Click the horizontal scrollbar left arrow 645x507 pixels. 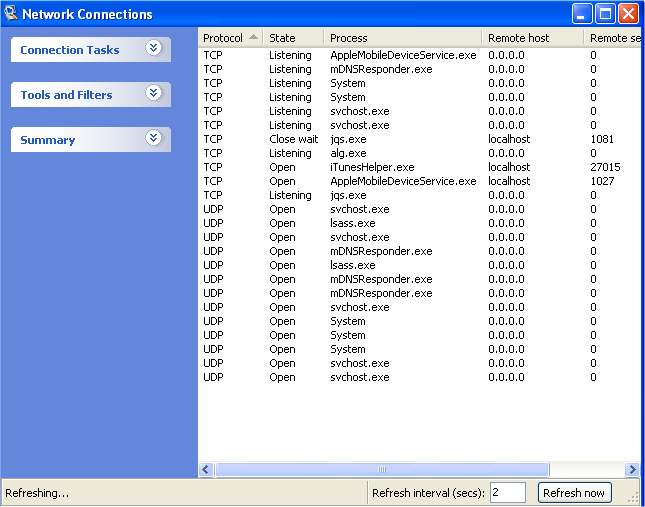(x=206, y=469)
